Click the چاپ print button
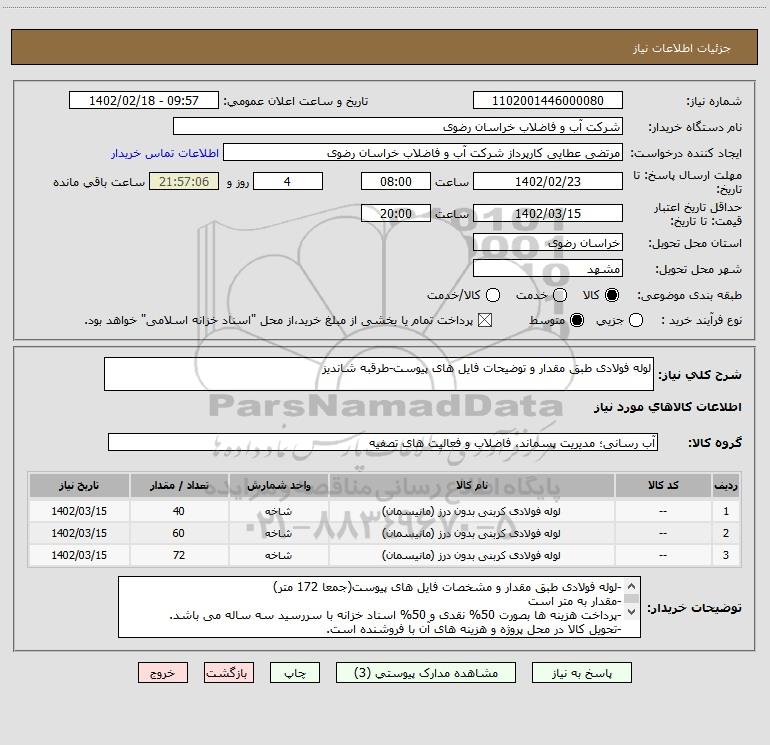Viewport: 770px width, 745px height. [x=295, y=673]
